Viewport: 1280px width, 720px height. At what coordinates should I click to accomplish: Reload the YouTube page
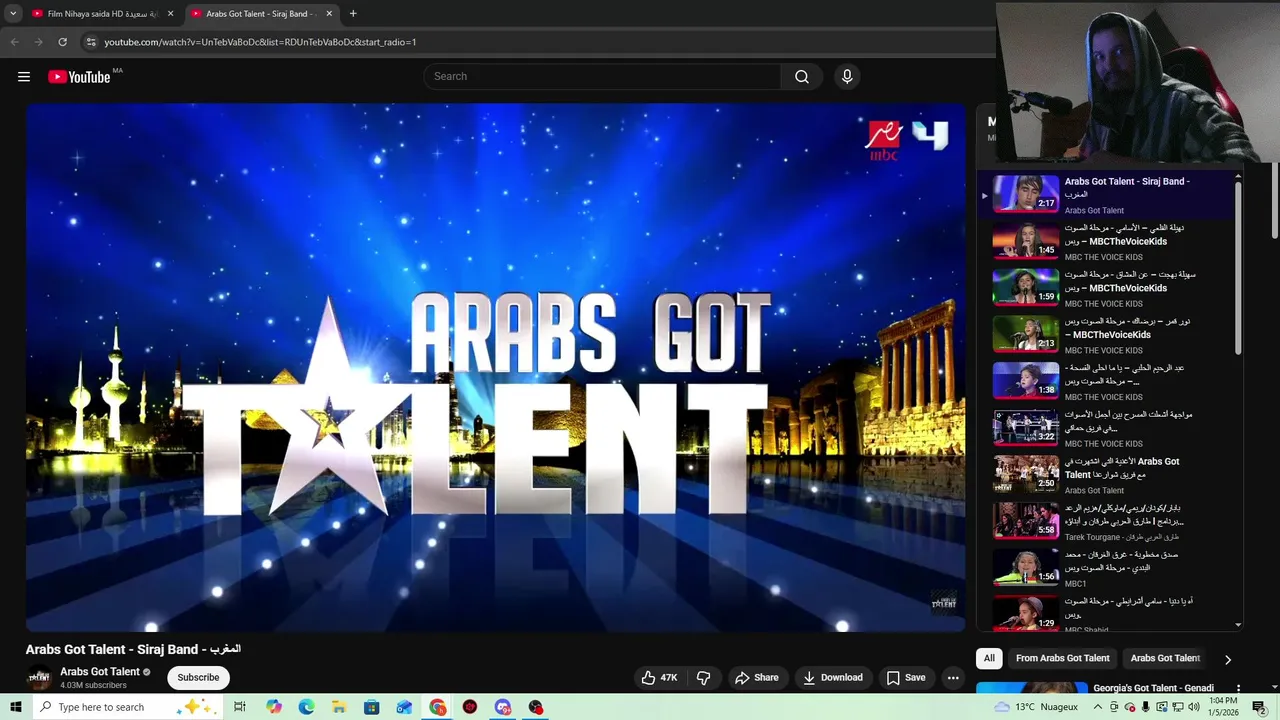62,42
